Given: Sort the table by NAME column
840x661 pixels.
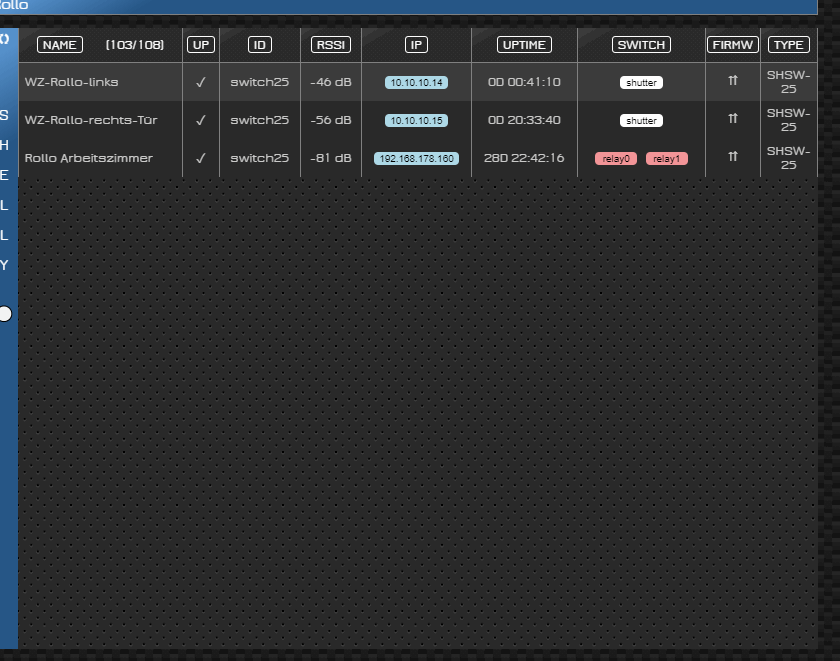Looking at the screenshot, I should (x=60, y=45).
